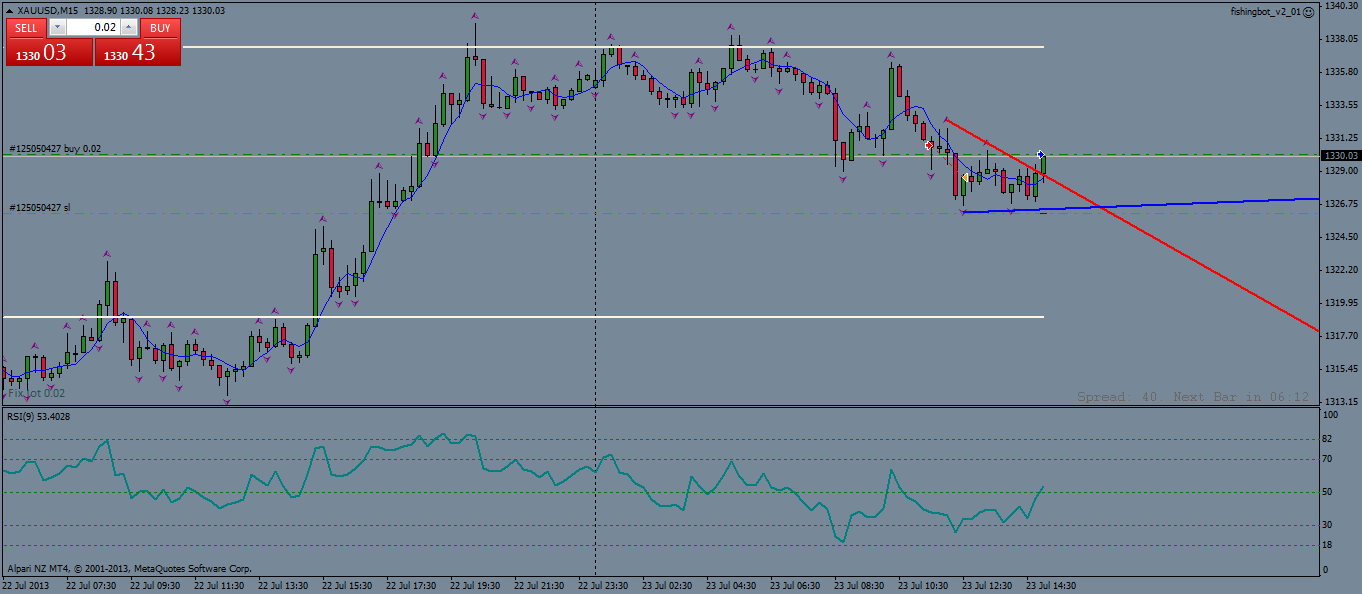Click the #125050427 sl stop-loss label
Image resolution: width=1362 pixels, height=594 pixels.
40,208
